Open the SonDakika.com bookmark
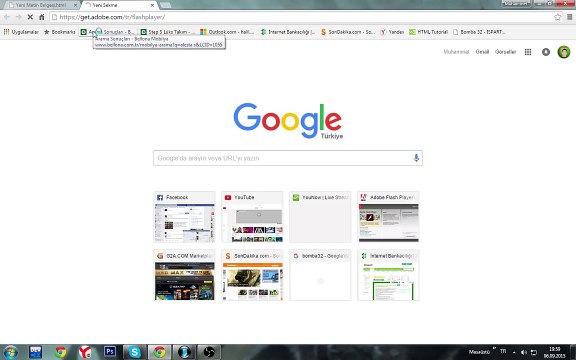 click(x=348, y=32)
